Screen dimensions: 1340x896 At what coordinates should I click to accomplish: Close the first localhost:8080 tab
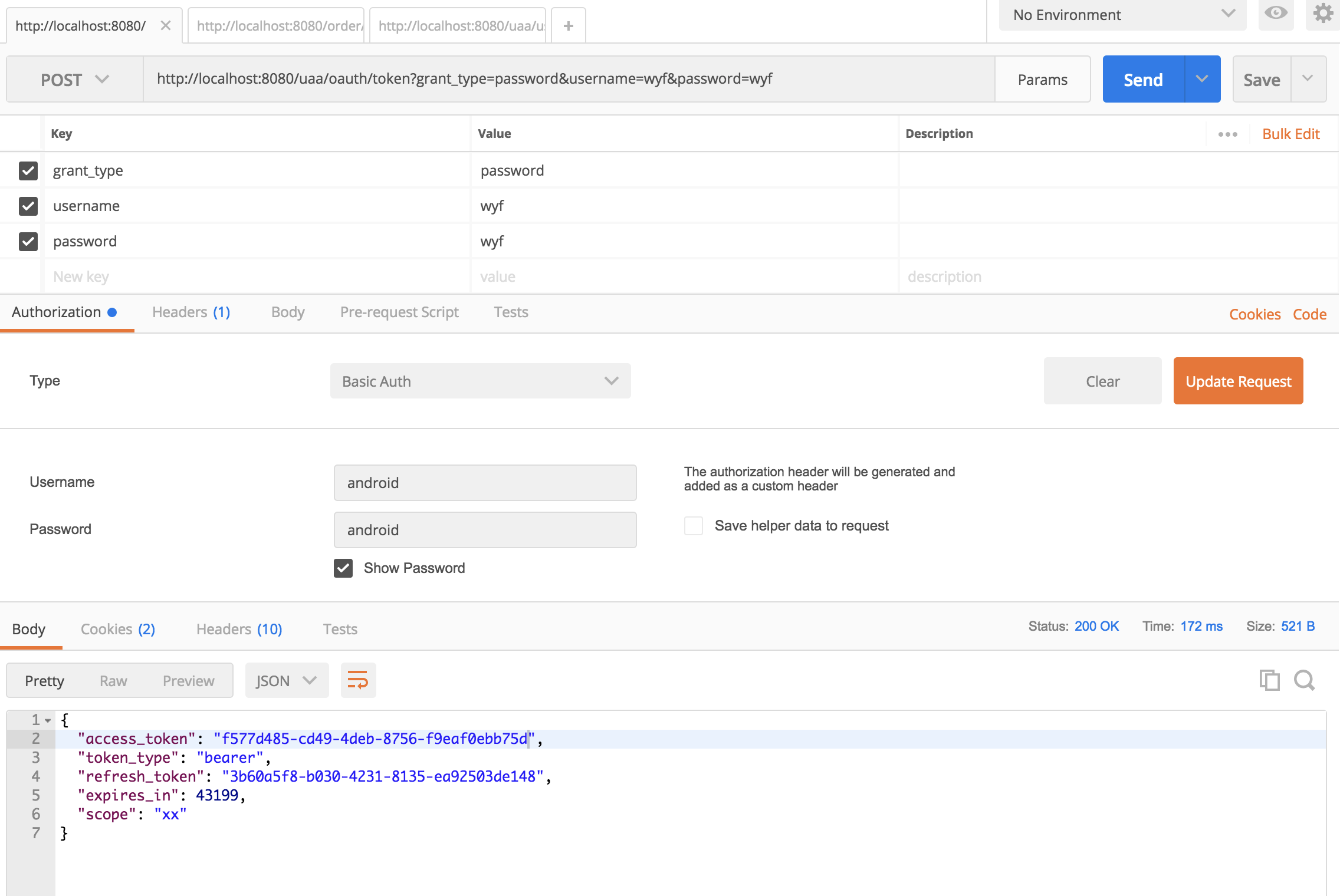coord(166,25)
